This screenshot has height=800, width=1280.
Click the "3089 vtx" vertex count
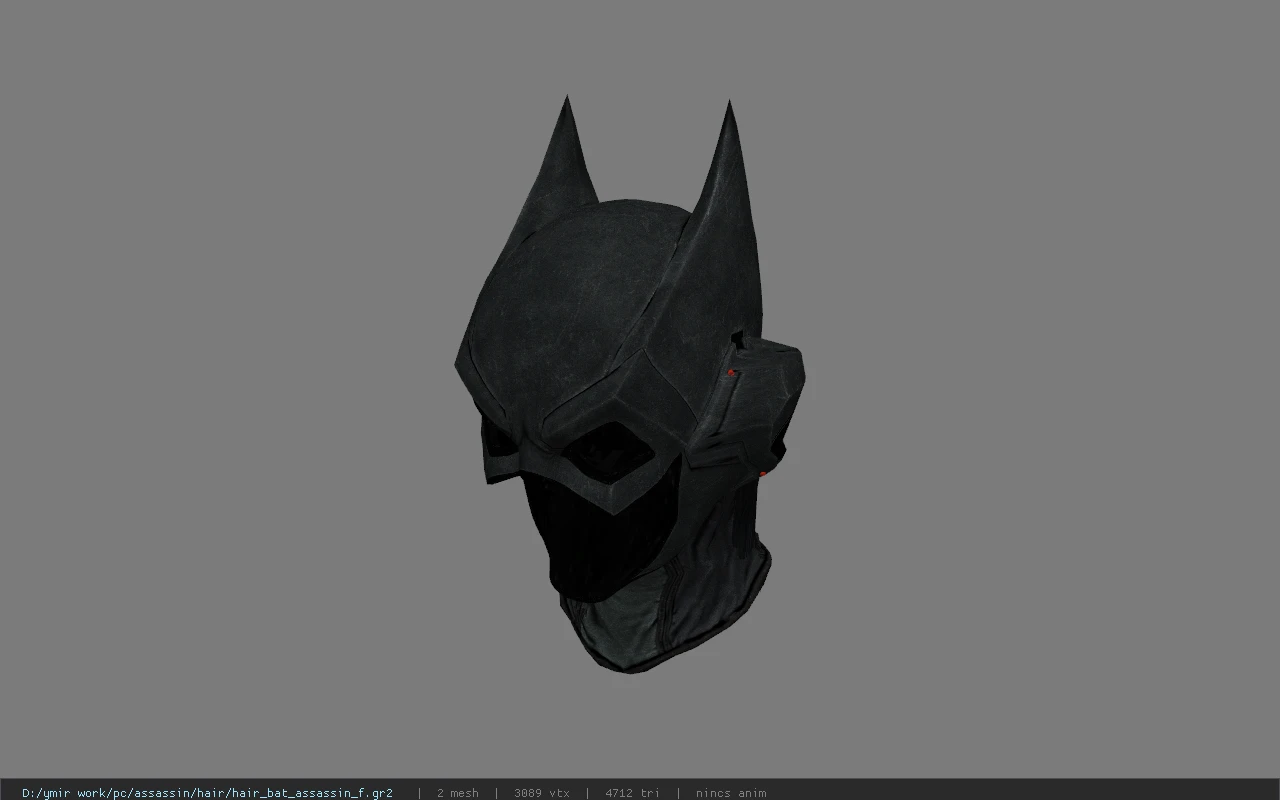pos(542,793)
